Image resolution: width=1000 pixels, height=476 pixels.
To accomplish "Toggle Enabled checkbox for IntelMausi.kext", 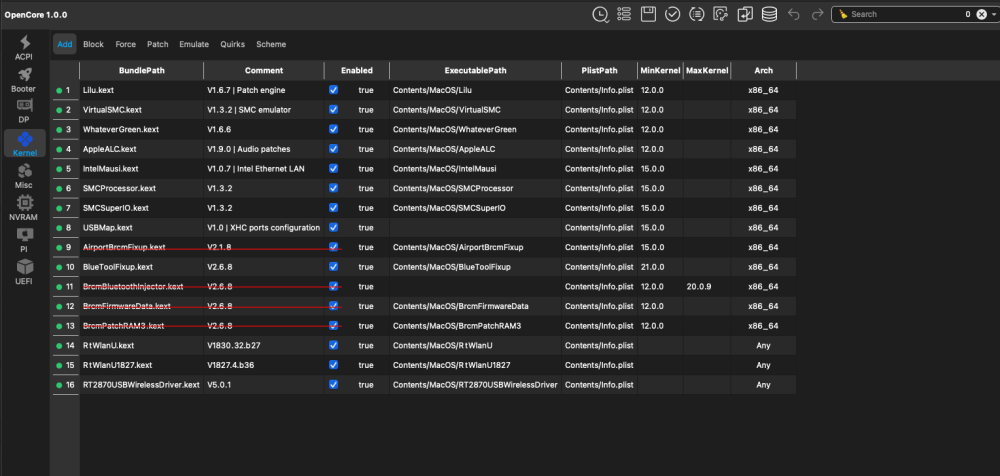I will (x=334, y=168).
